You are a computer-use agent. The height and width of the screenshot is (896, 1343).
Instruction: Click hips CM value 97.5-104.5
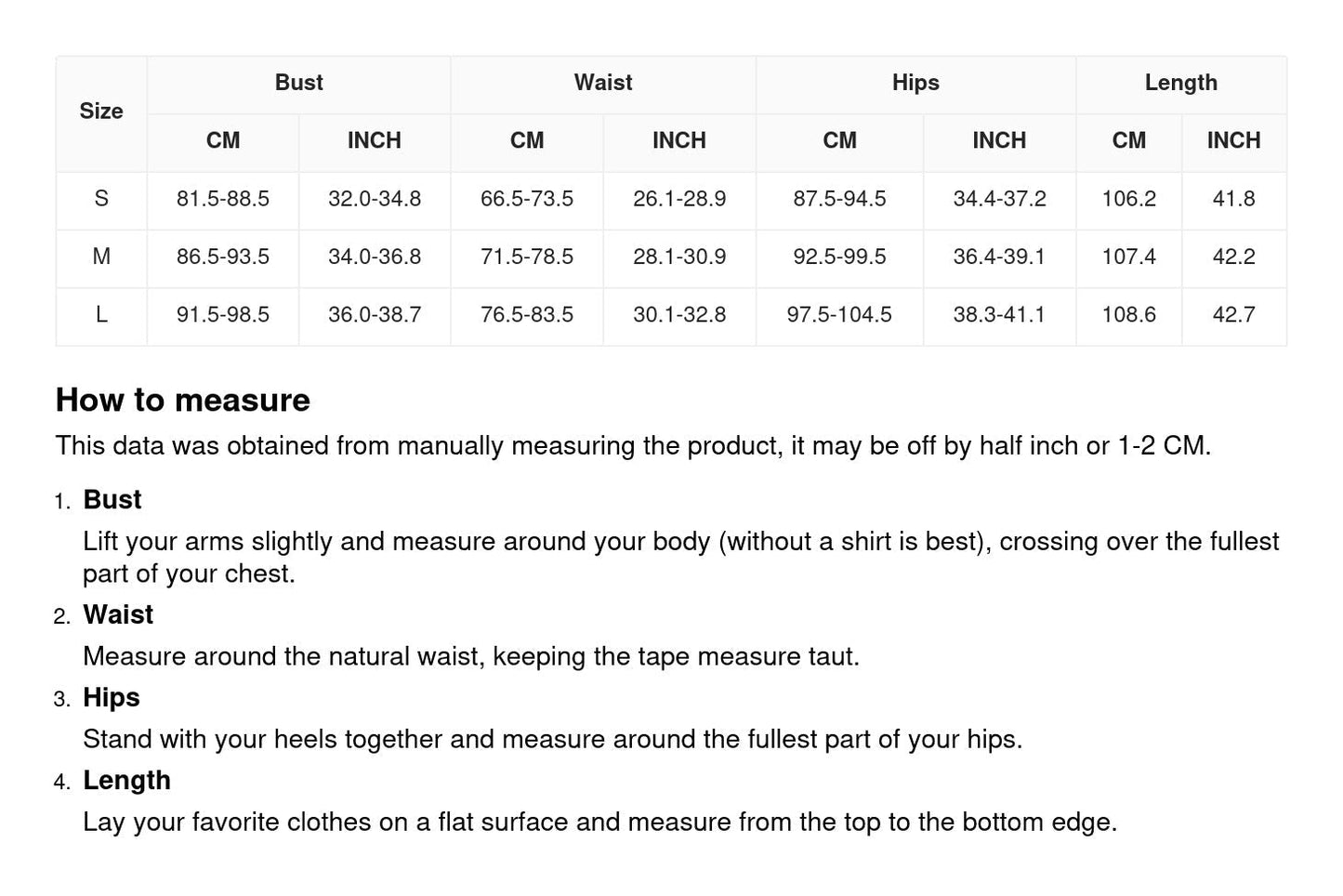coord(839,315)
